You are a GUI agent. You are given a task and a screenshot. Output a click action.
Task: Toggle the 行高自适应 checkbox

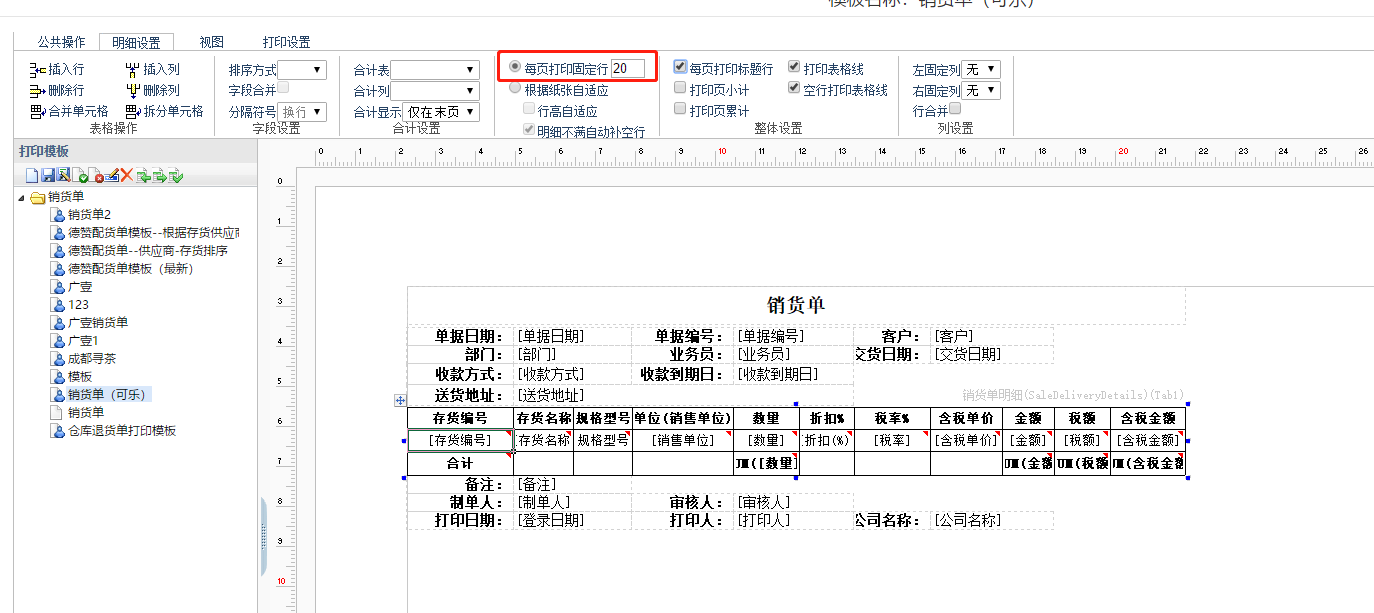[x=529, y=110]
